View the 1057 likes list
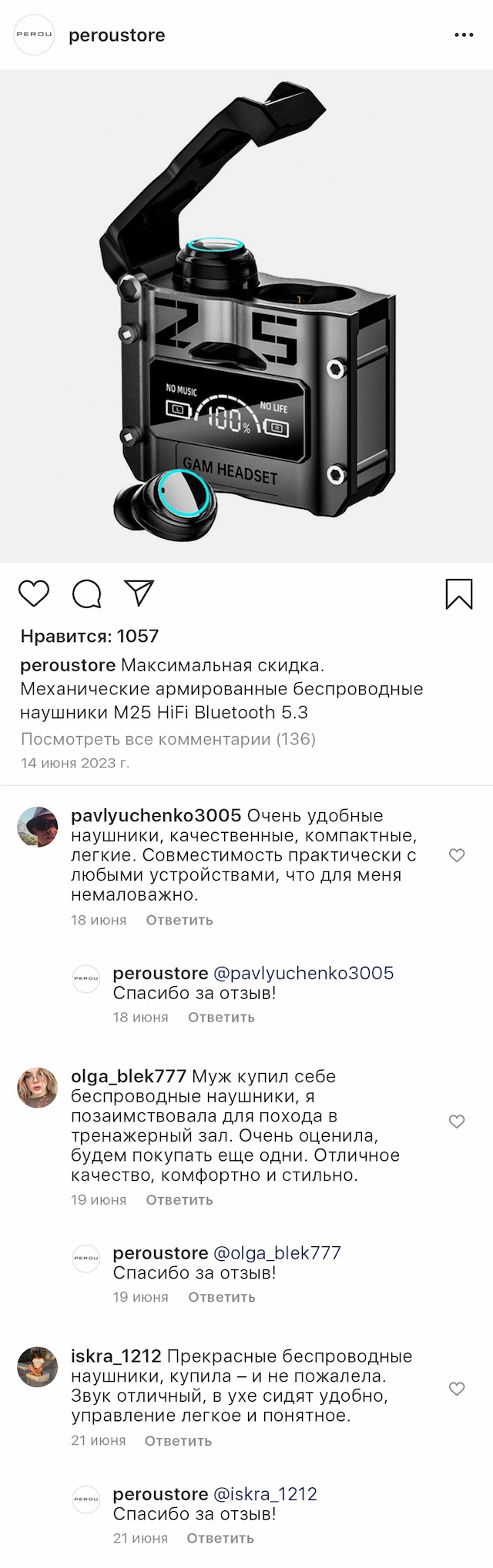 tap(89, 636)
